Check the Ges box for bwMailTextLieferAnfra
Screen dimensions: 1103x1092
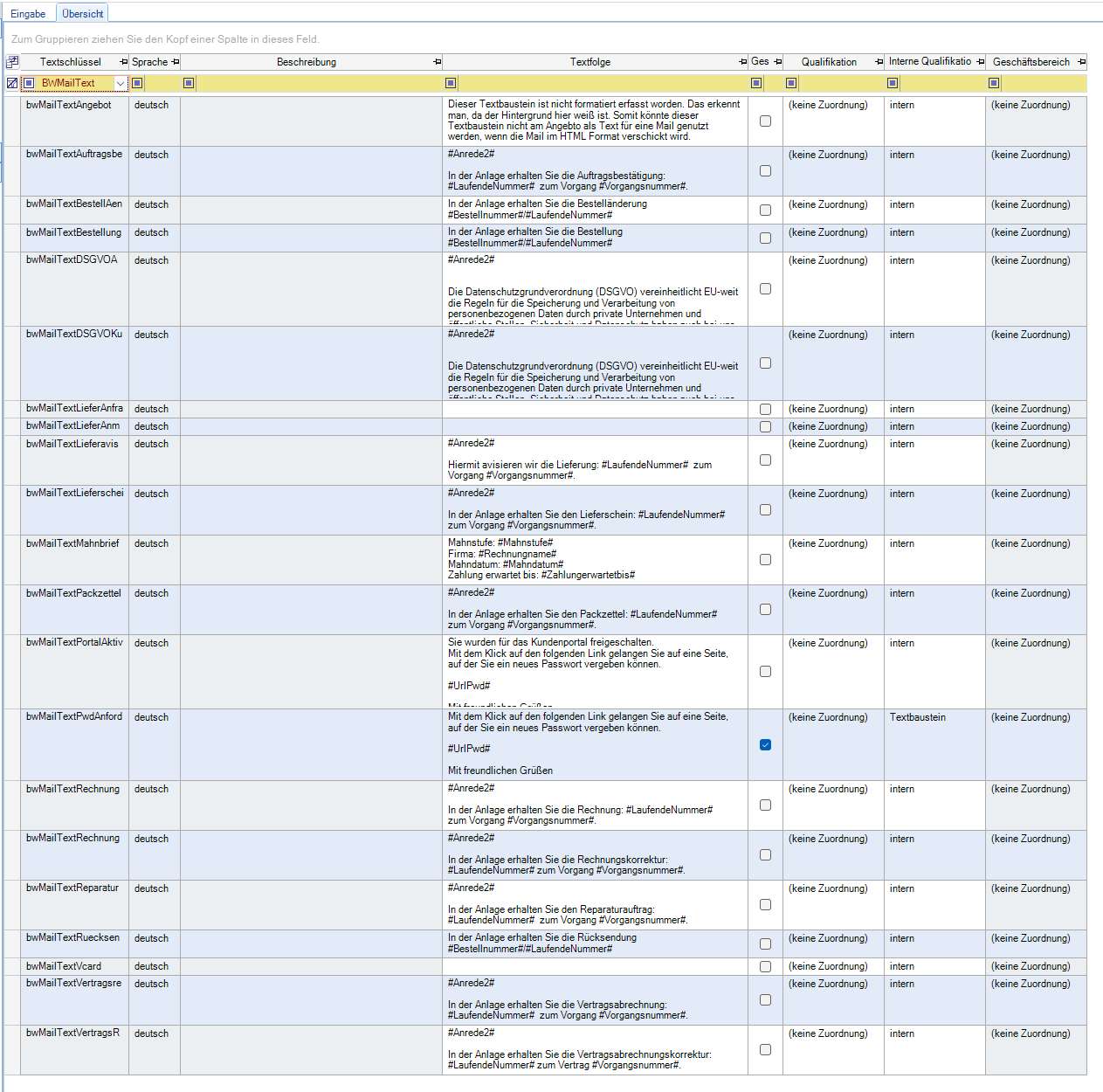(765, 410)
